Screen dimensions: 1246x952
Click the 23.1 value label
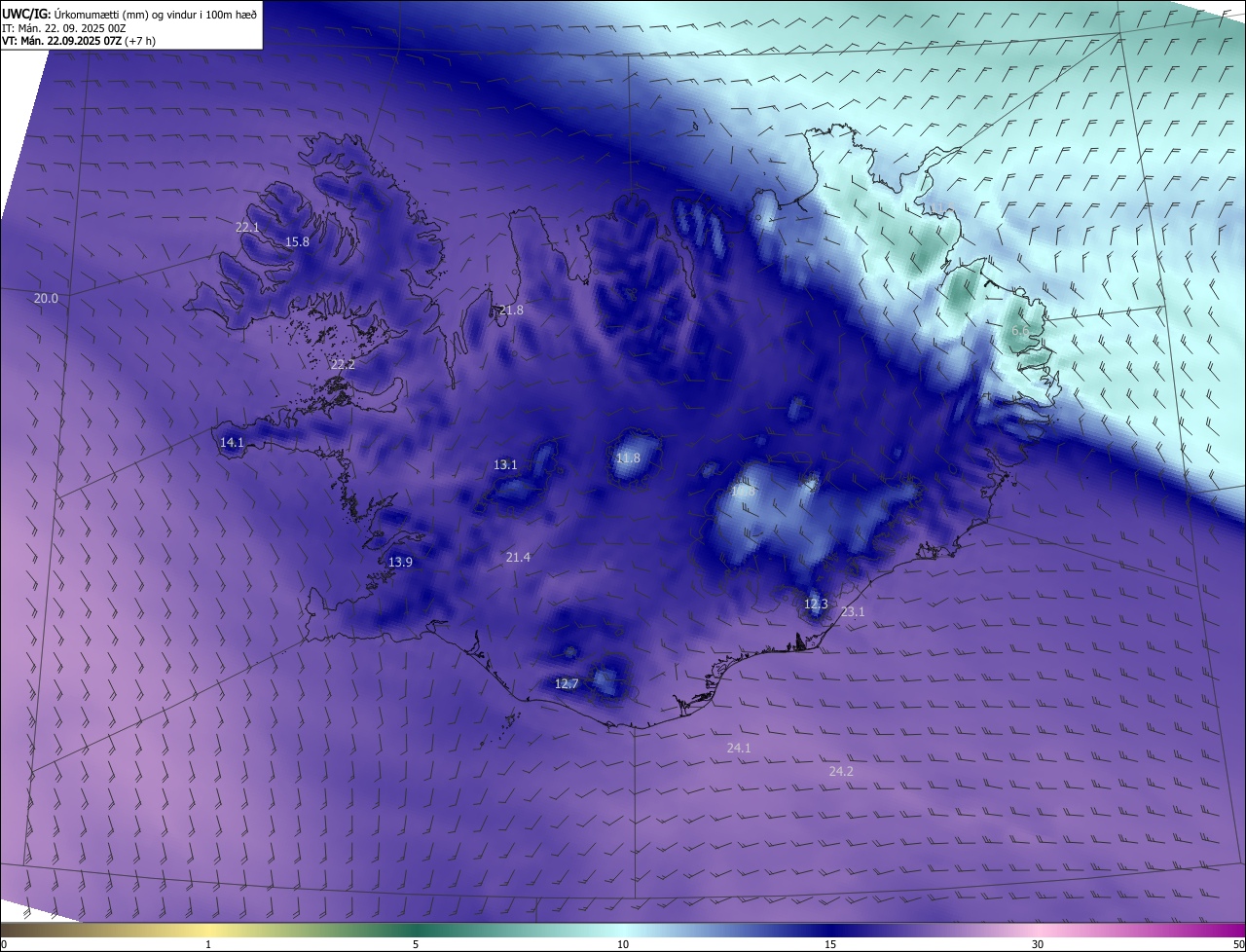tap(853, 612)
